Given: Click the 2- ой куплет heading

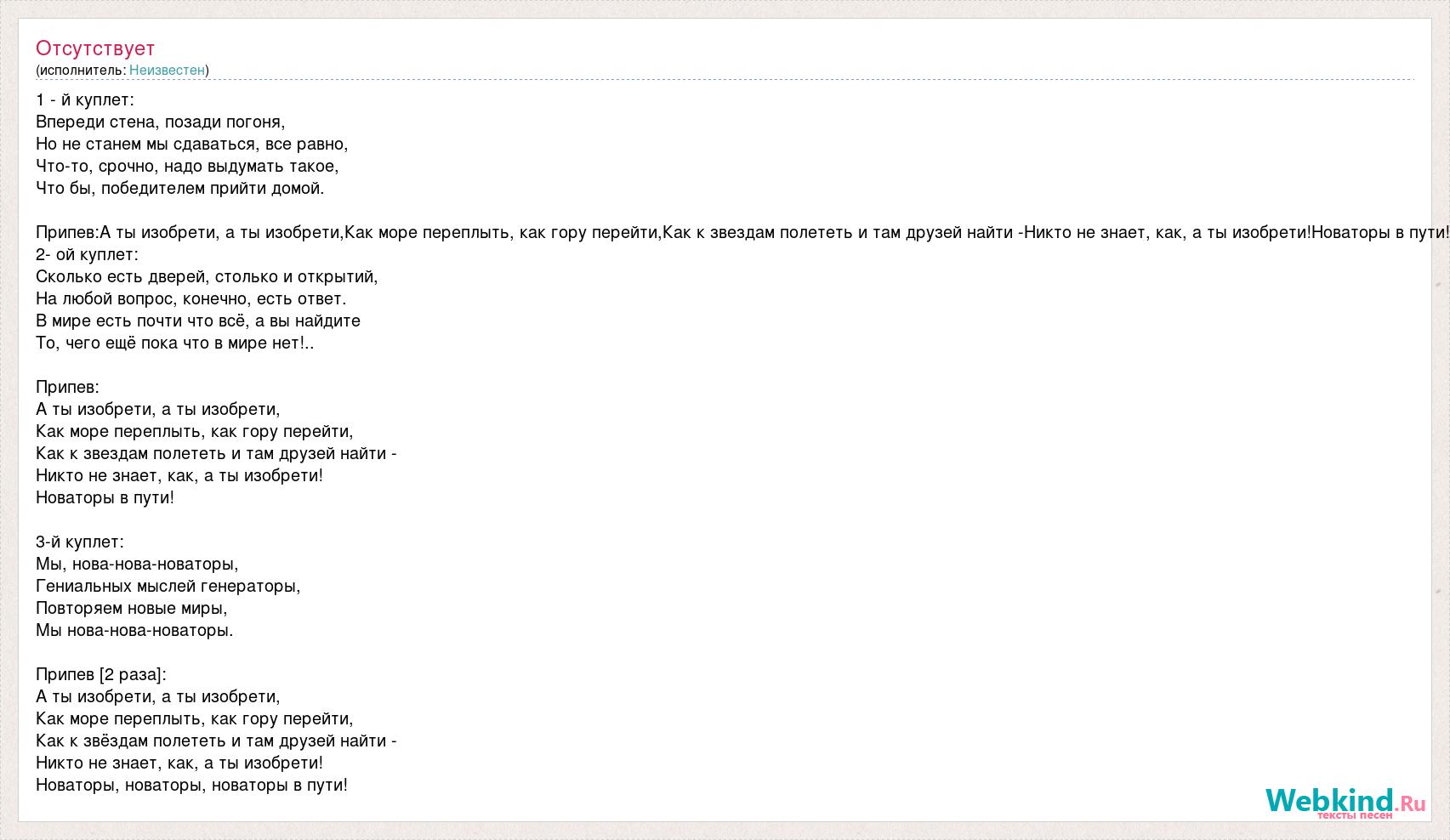Looking at the screenshot, I should pos(87,254).
